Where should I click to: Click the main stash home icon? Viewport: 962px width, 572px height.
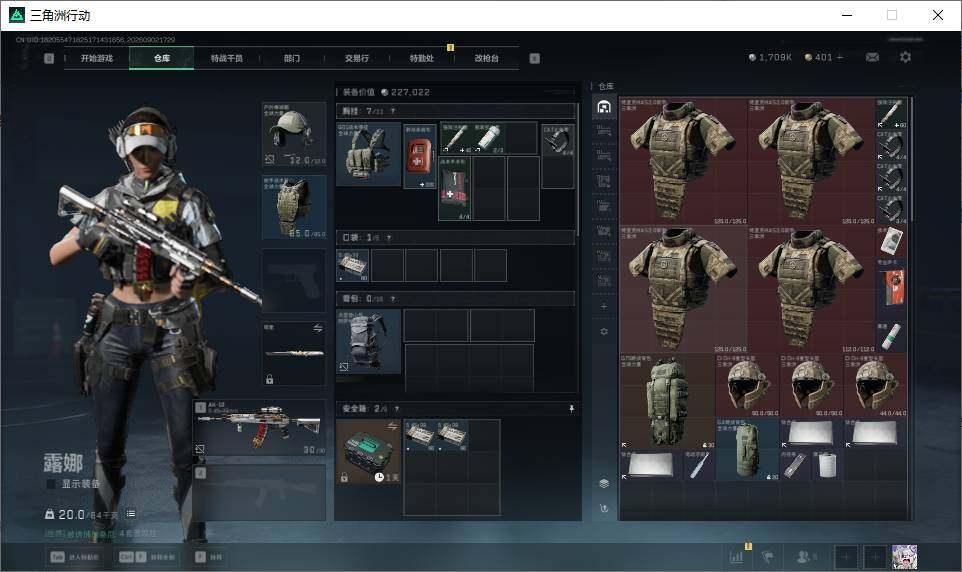[x=604, y=107]
